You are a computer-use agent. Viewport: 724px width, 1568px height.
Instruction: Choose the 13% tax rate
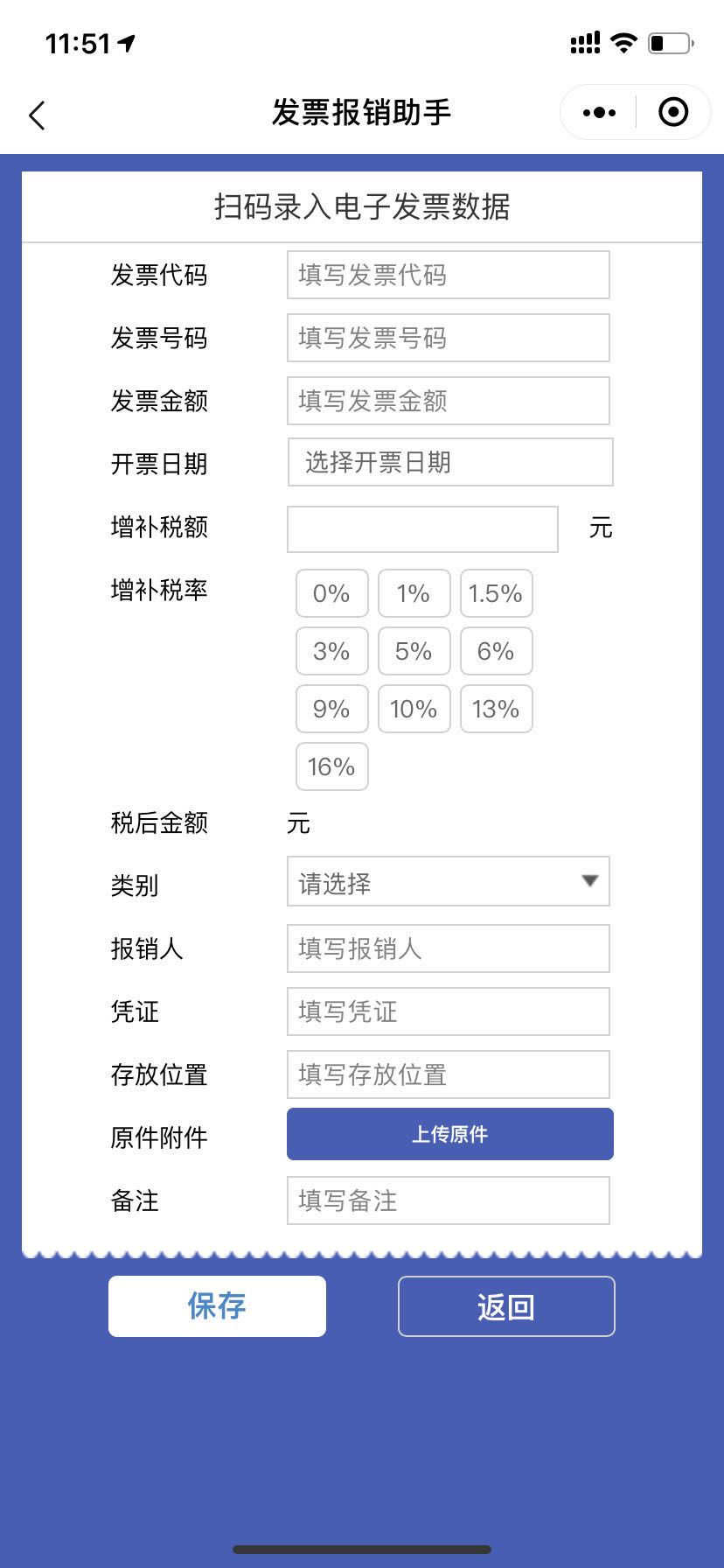[x=496, y=709]
